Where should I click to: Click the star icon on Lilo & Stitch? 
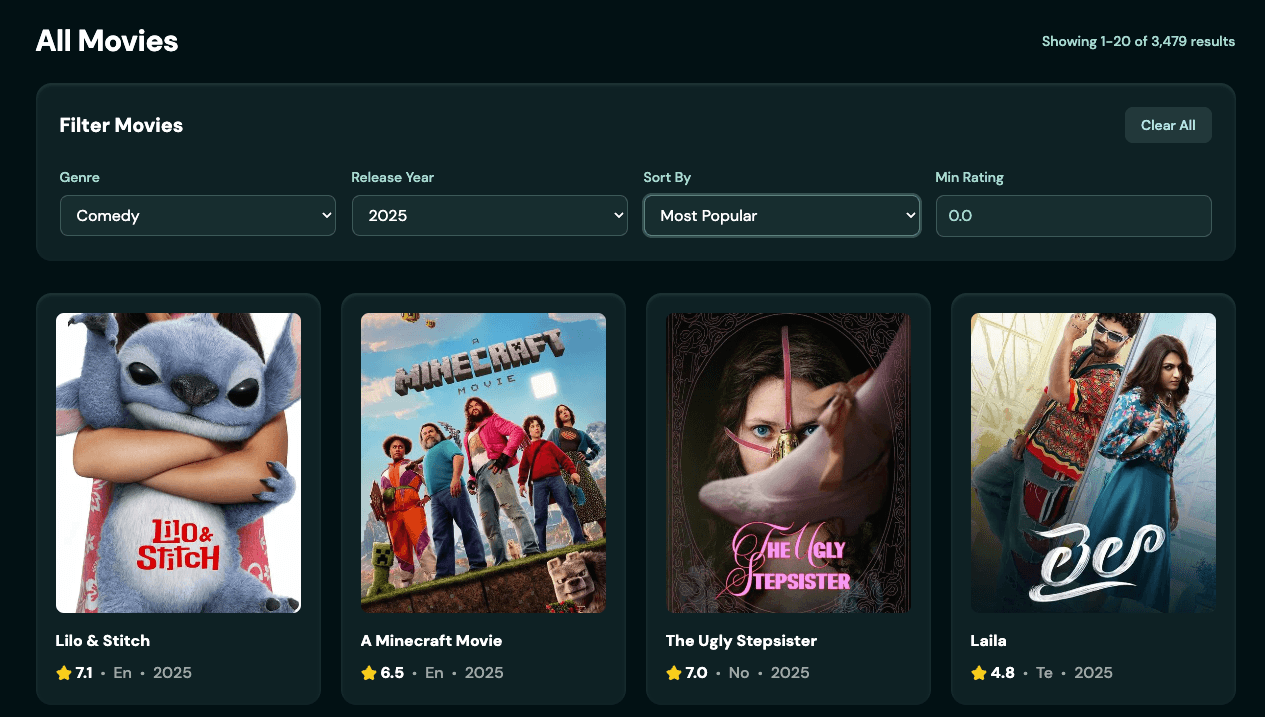point(64,673)
